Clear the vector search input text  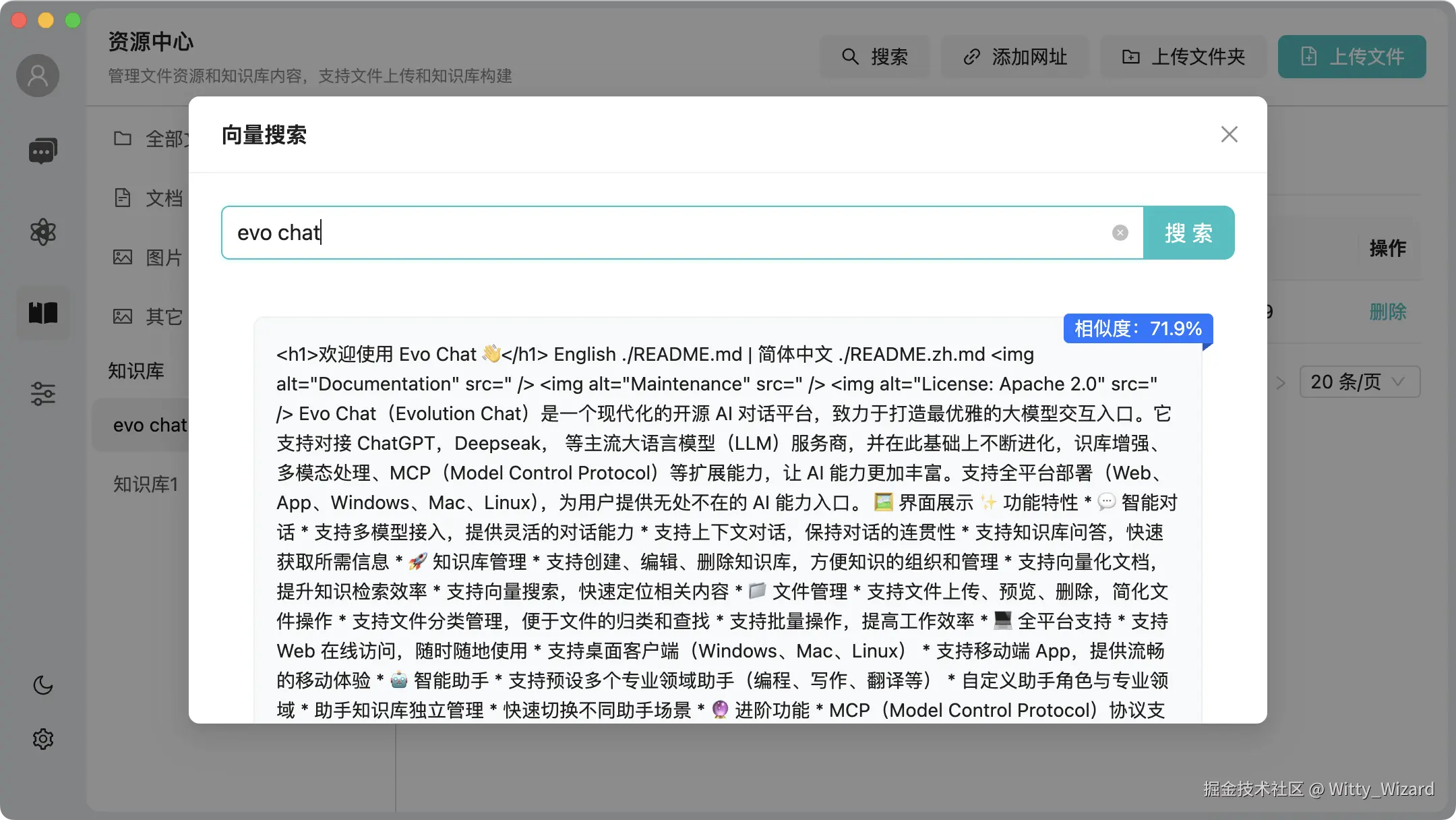[1120, 233]
